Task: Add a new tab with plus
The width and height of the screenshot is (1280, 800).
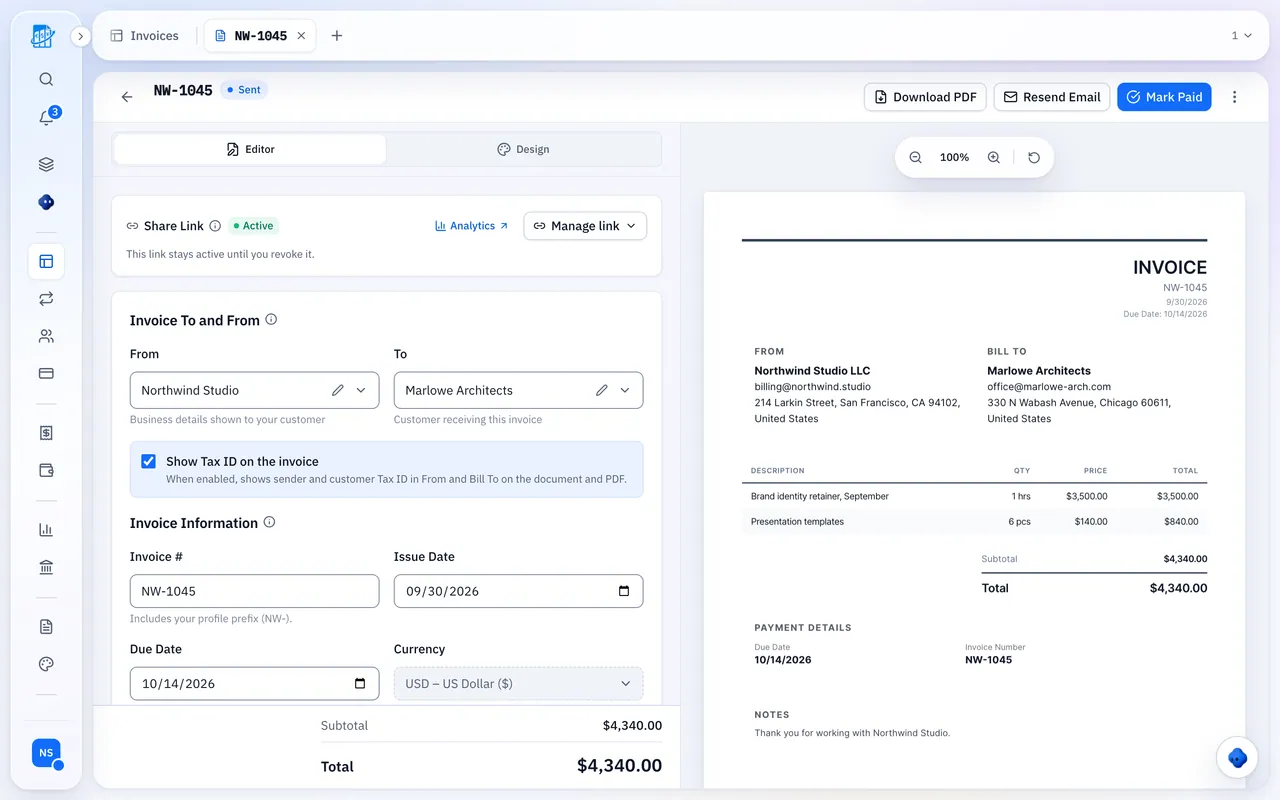Action: 337,36
